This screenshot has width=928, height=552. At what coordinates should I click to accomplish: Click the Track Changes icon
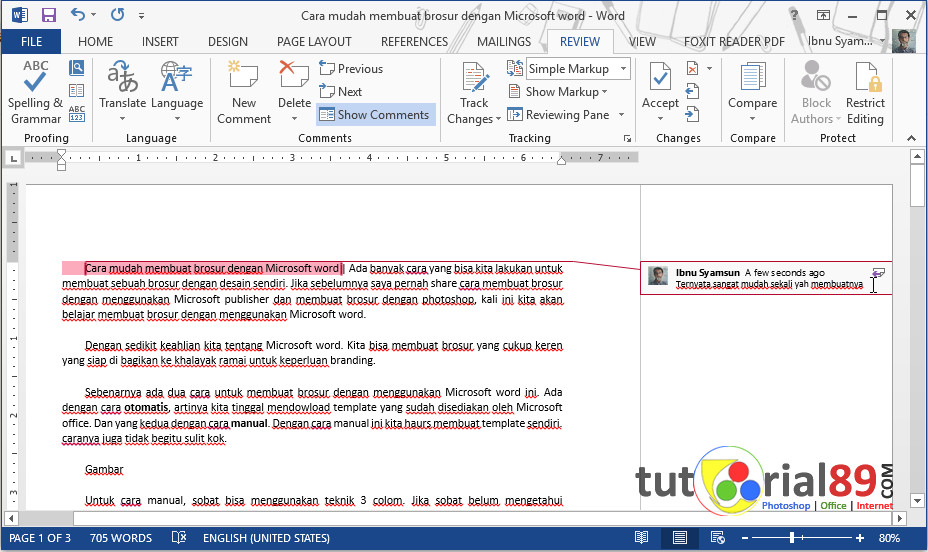(474, 78)
